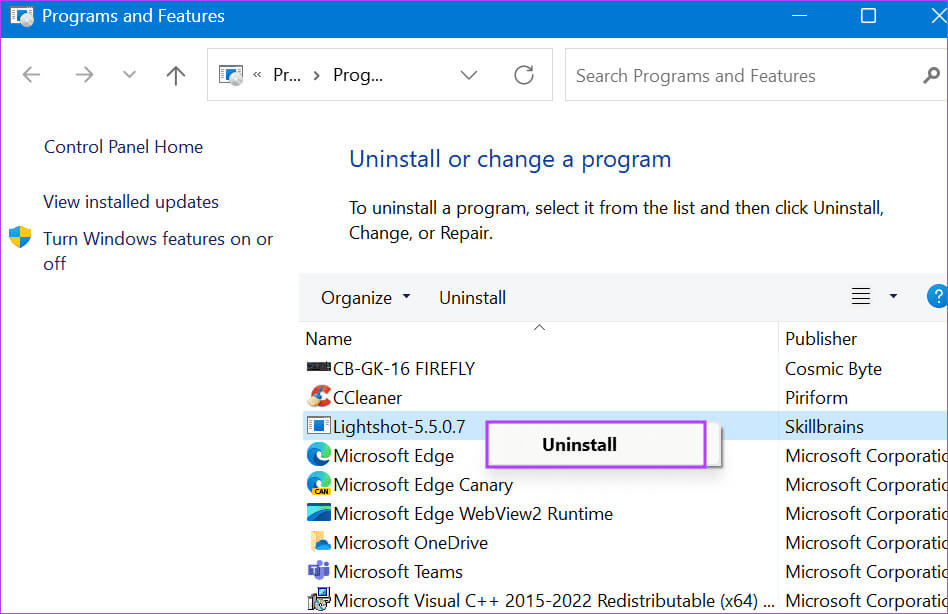This screenshot has height=614, width=948.
Task: Open Control Panel Home link
Action: 123,147
